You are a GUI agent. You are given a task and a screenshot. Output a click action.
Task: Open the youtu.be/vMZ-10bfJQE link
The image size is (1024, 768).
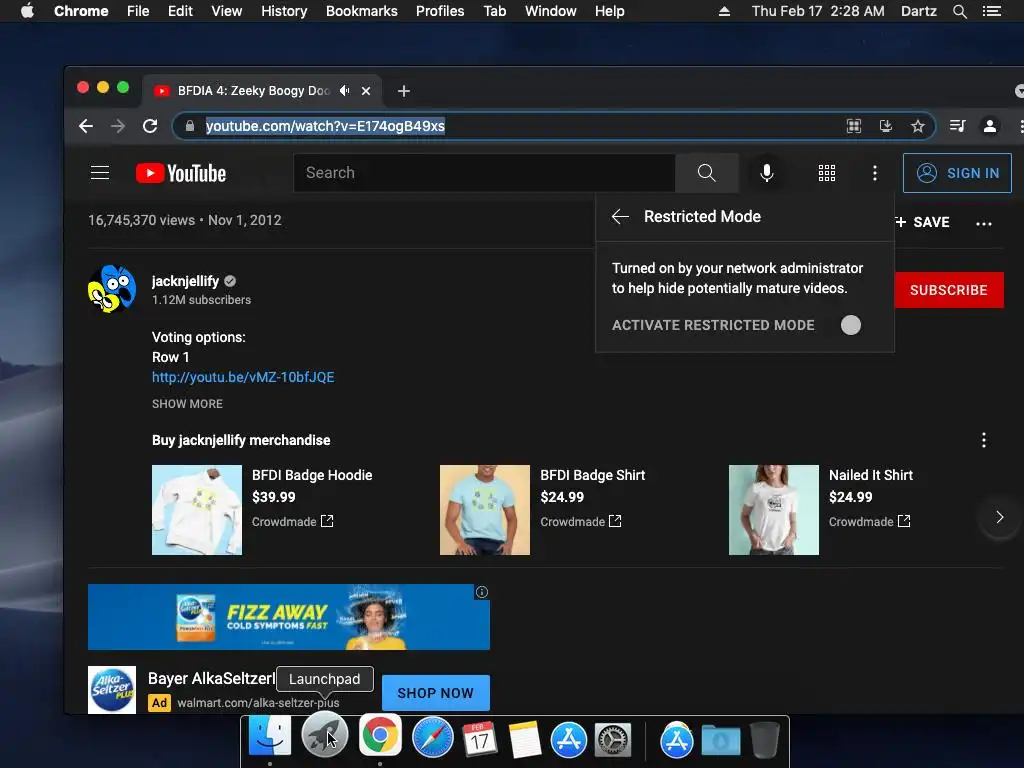pos(243,377)
